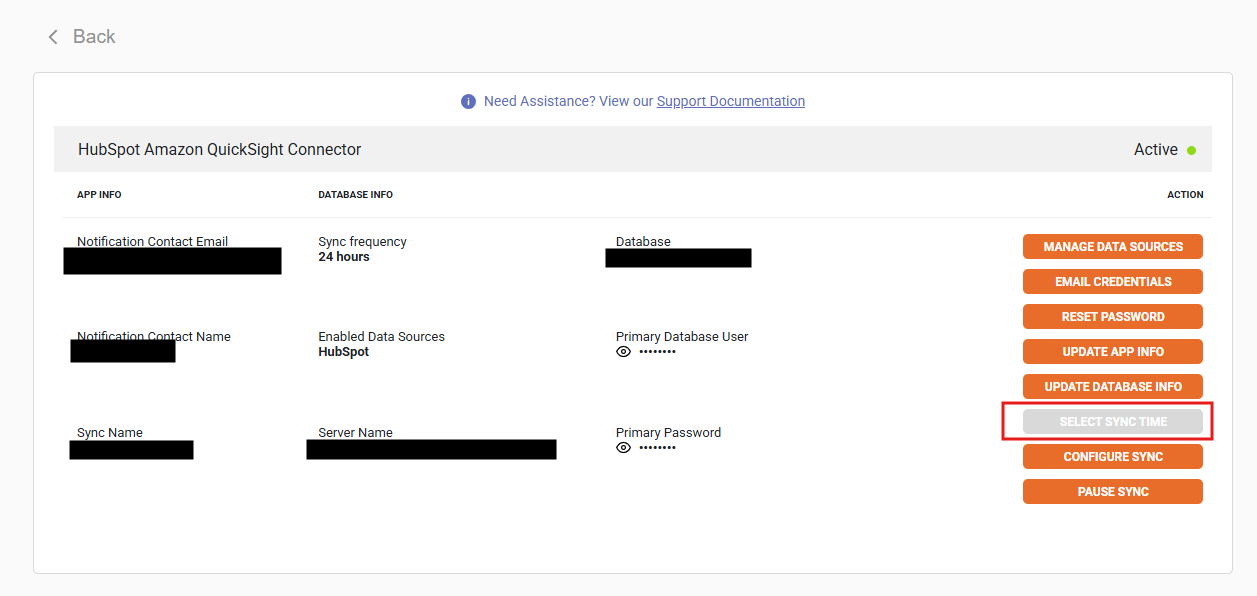Viewport: 1257px width, 596px height.
Task: Select the HubSpot enabled data source text
Action: click(x=343, y=352)
